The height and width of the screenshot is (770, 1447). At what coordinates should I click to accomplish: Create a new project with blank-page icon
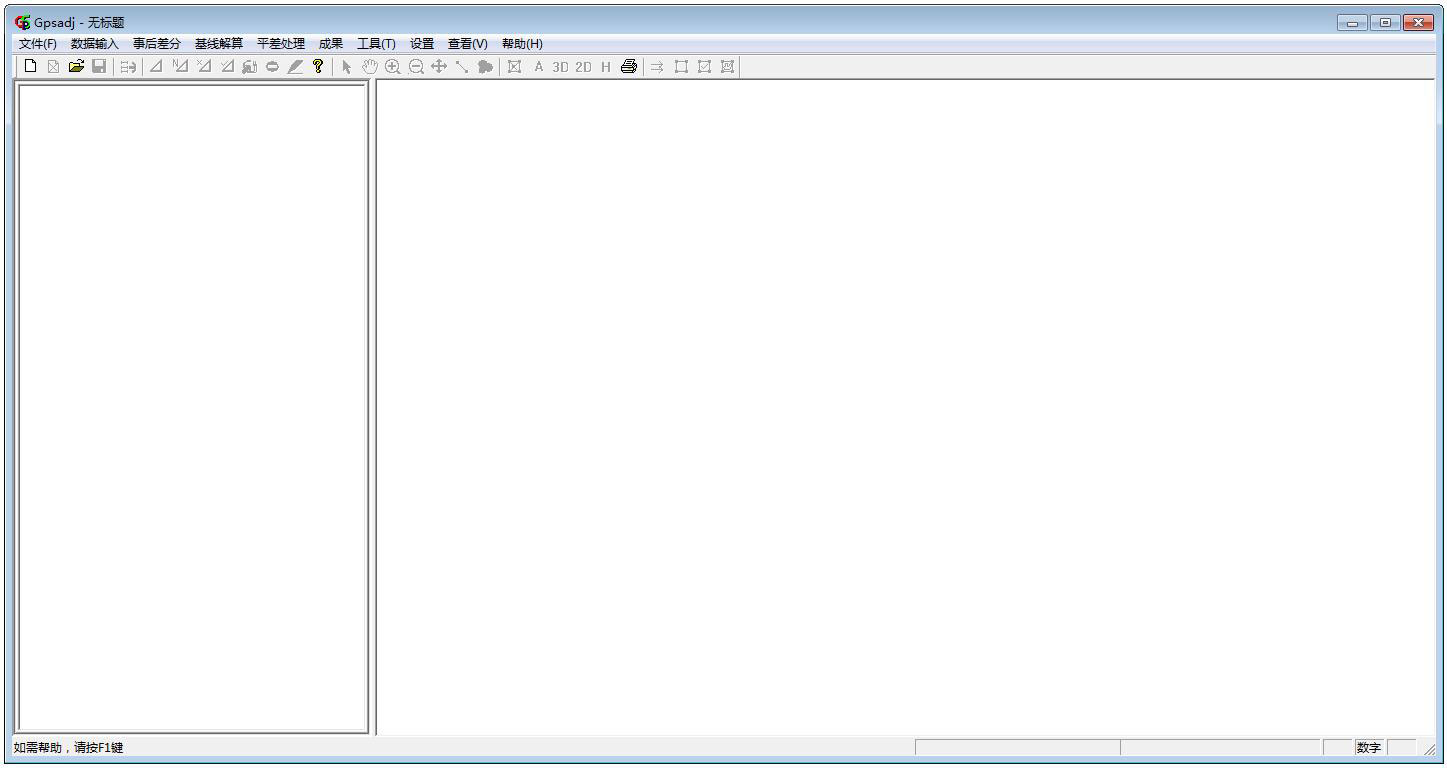tap(31, 67)
